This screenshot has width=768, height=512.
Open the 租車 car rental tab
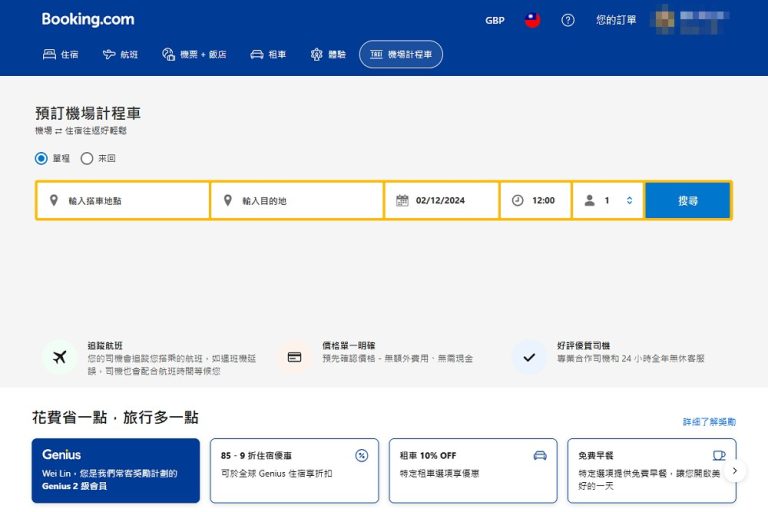pyautogui.click(x=269, y=54)
